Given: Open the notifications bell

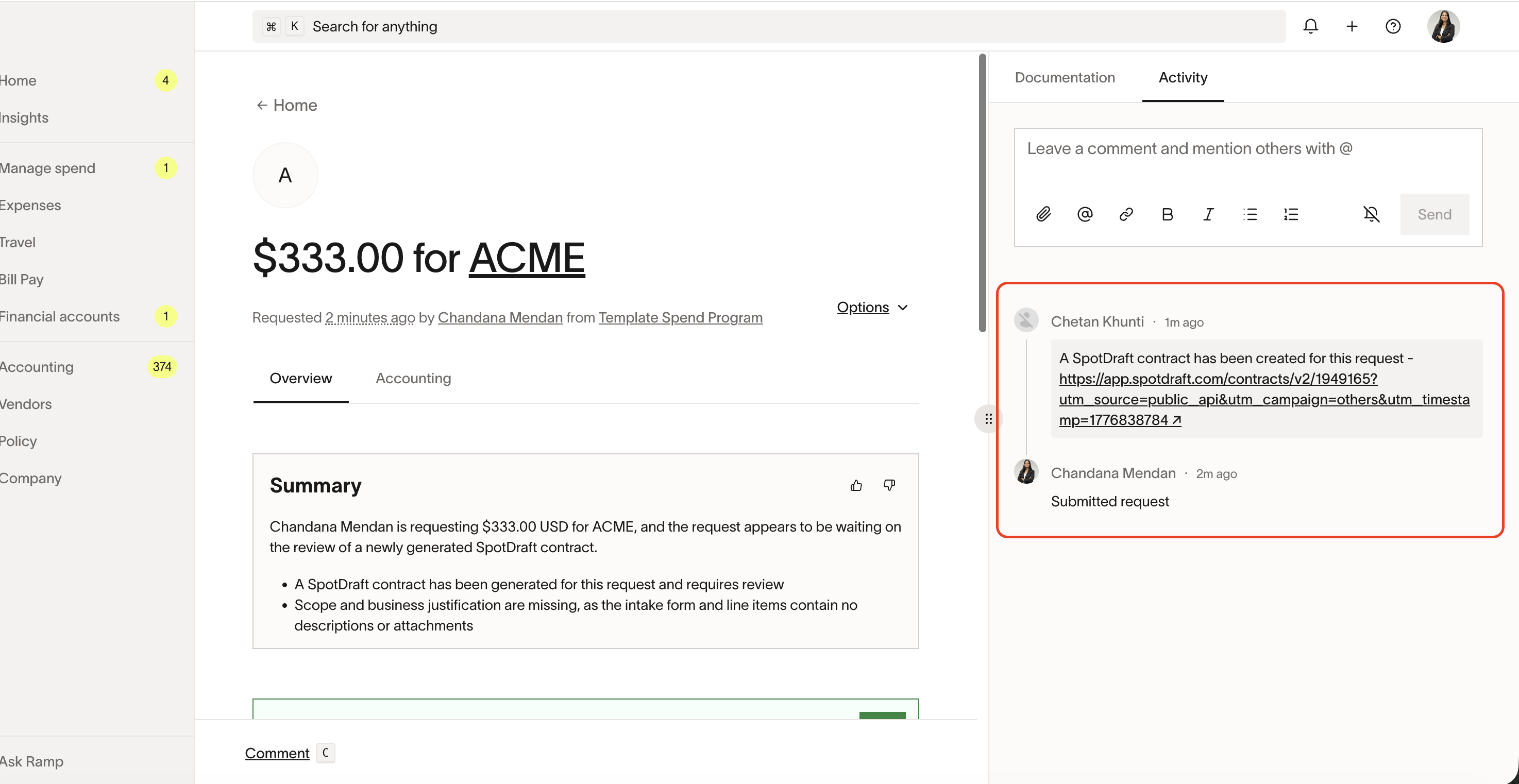Looking at the screenshot, I should (x=1310, y=26).
